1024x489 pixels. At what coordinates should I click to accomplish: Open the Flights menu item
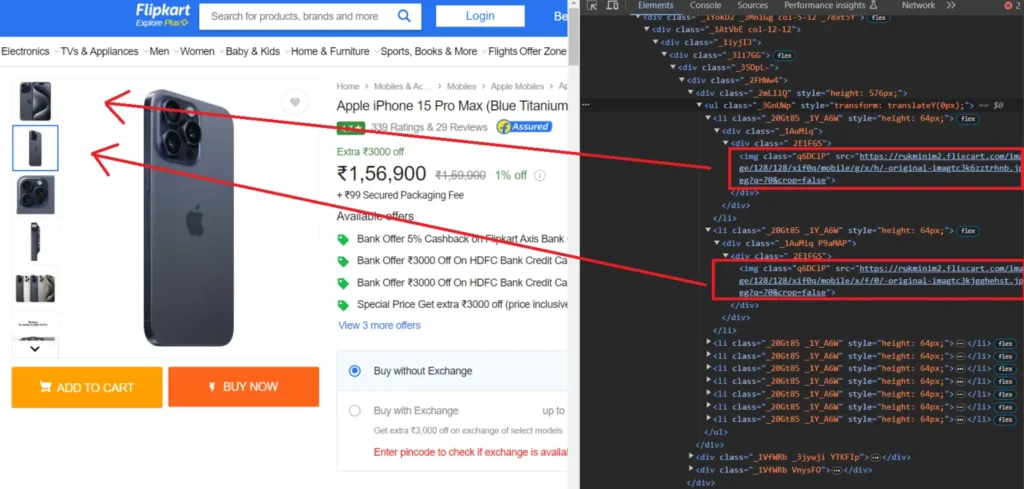(x=504, y=51)
